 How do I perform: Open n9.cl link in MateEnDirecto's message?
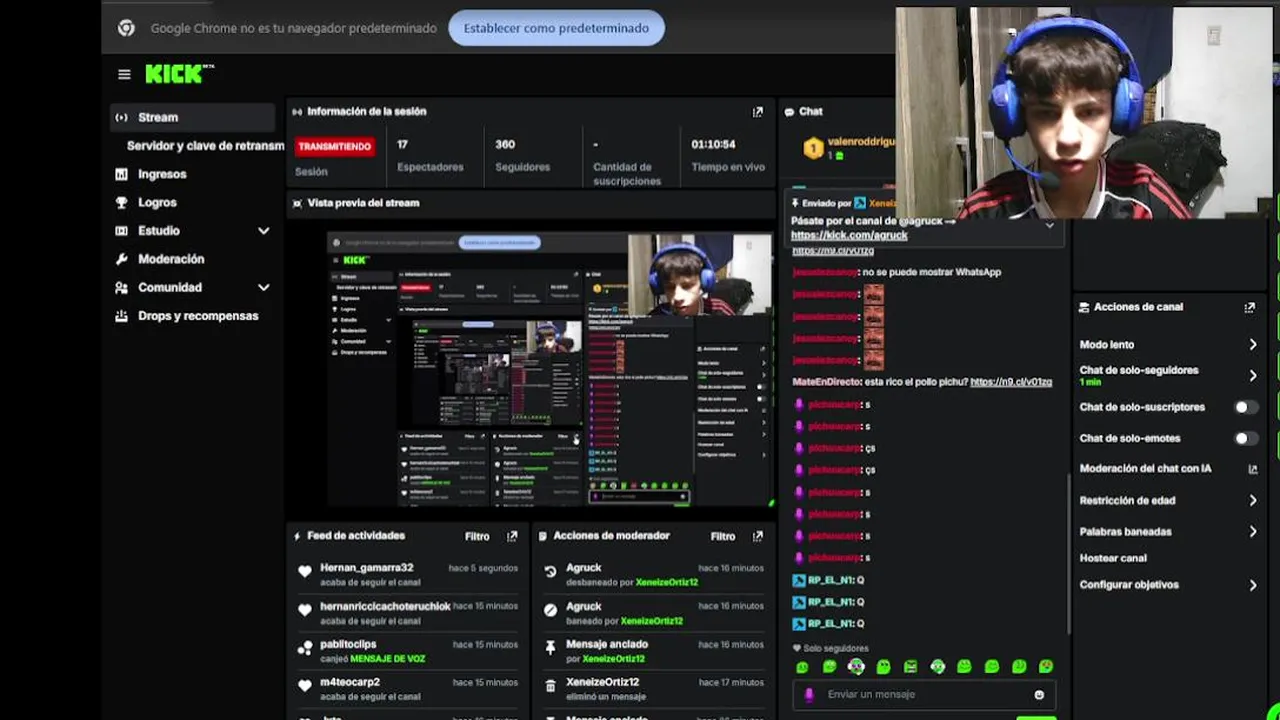[1011, 382]
